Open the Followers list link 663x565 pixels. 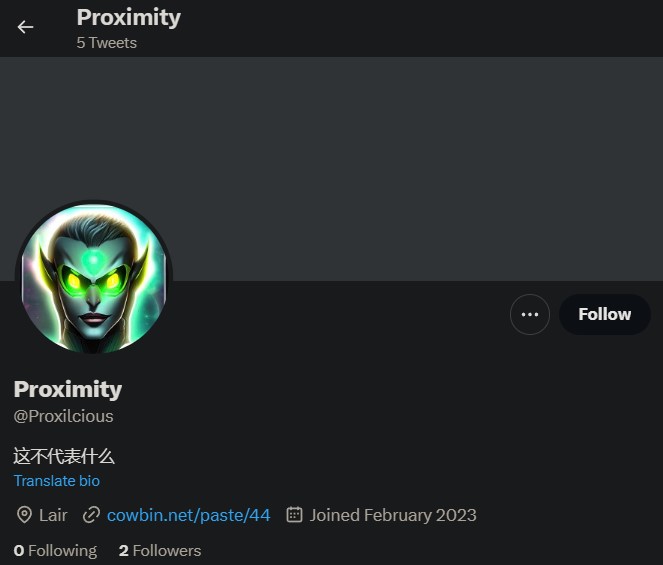pos(166,551)
